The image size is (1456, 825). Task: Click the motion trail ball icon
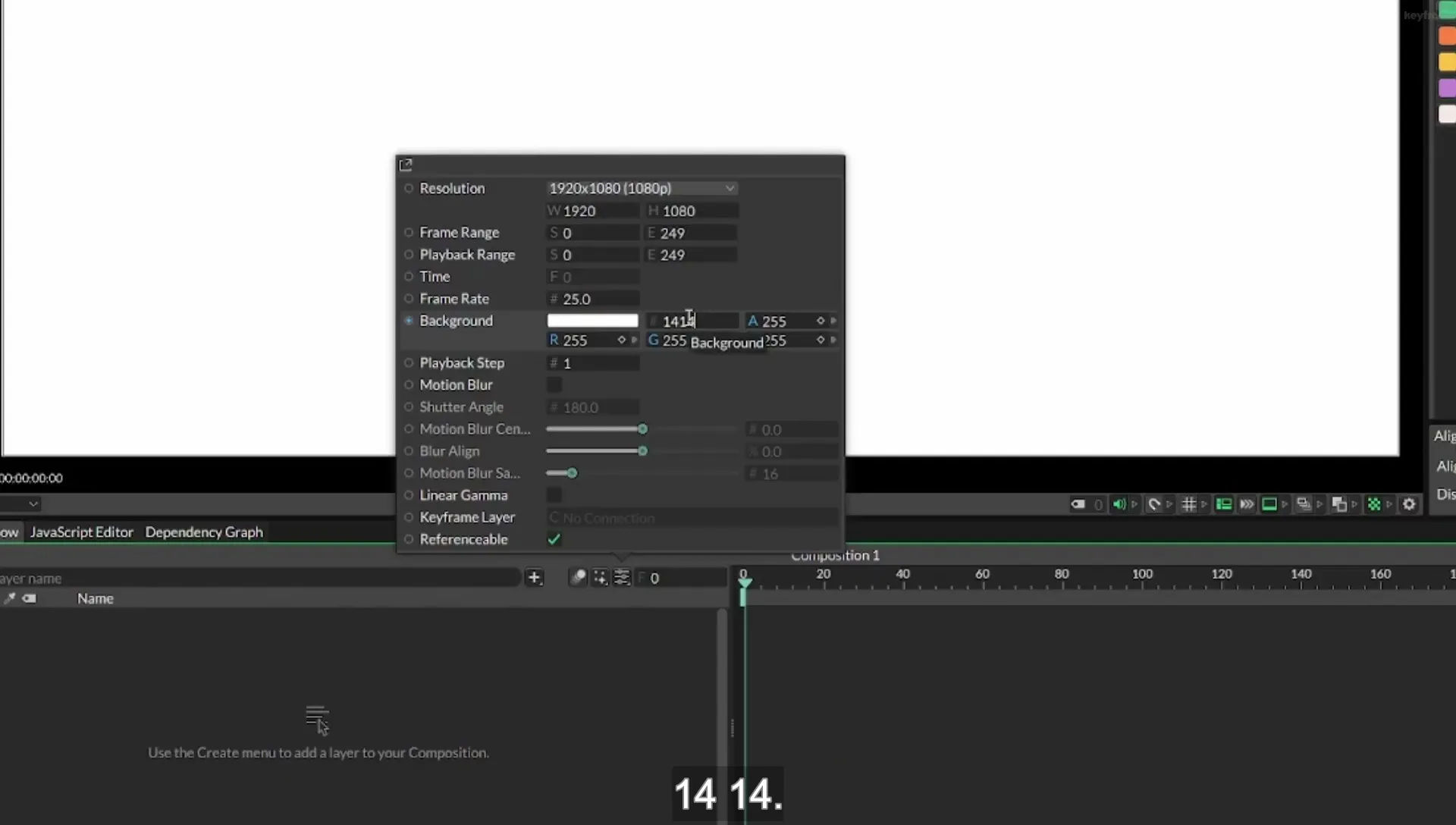coord(578,578)
